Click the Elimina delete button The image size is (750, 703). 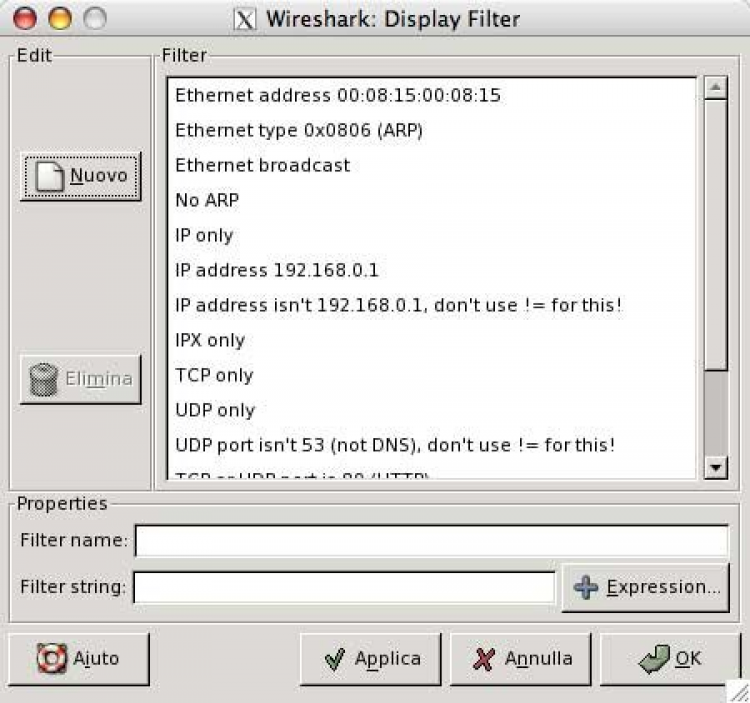(x=81, y=379)
